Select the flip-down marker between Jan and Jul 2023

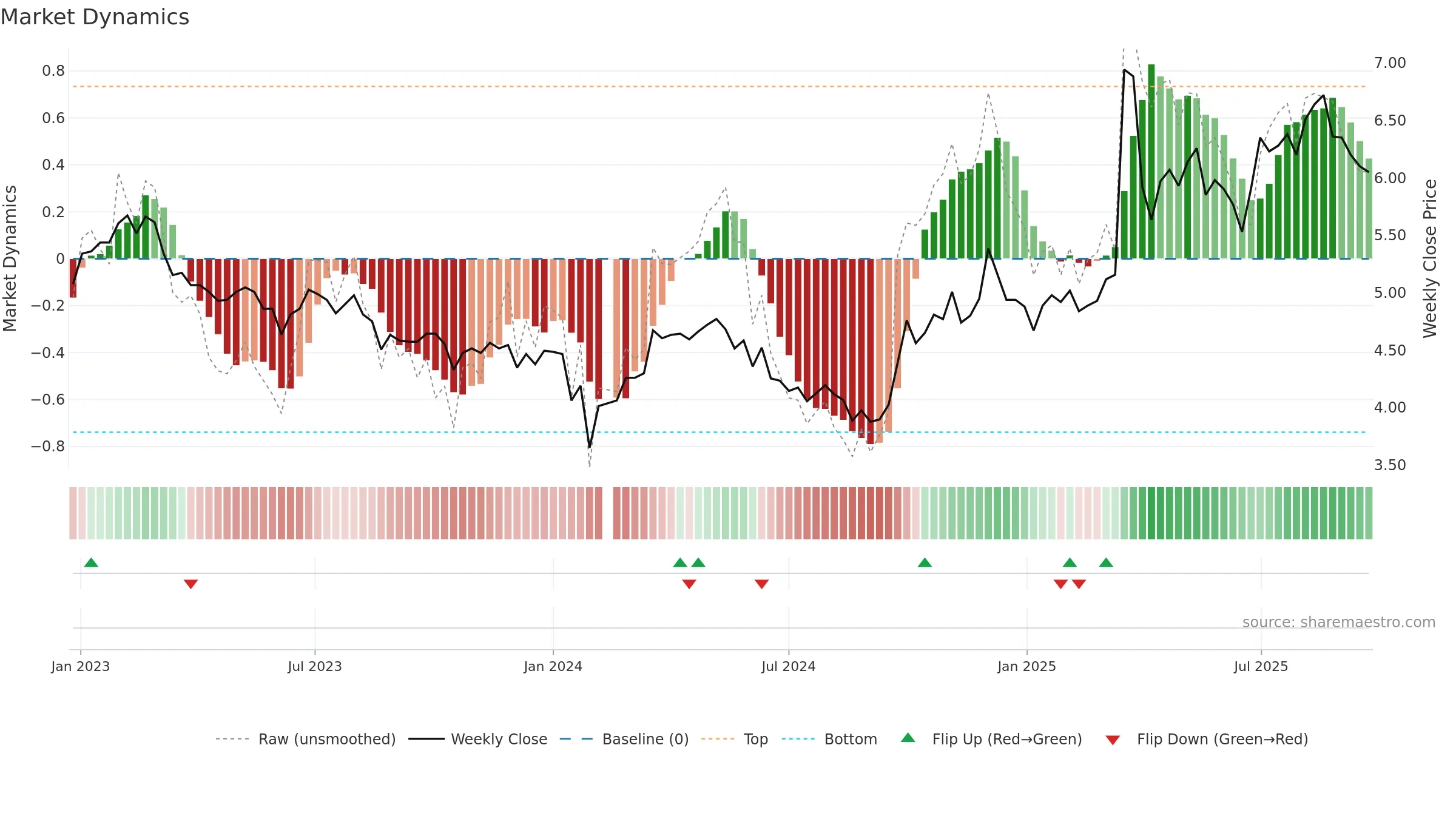[190, 584]
